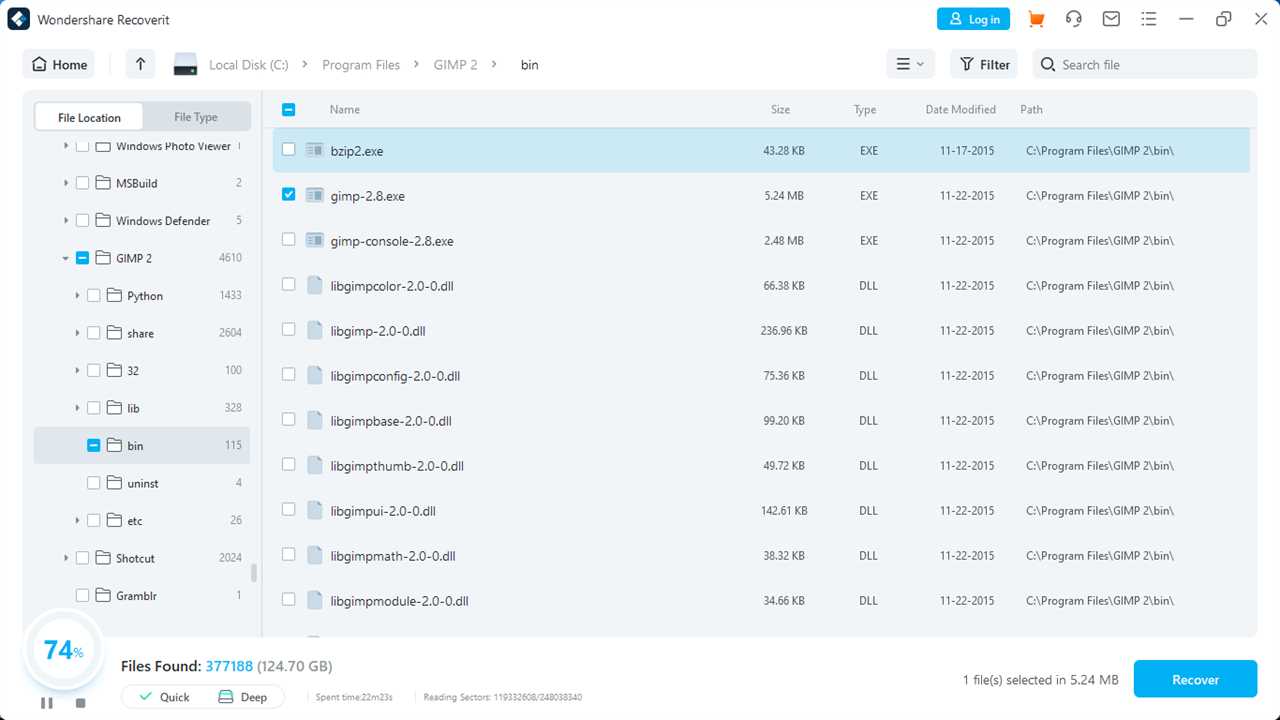Select the uninst folder in tree
Viewport: 1280px width, 720px height.
point(142,483)
